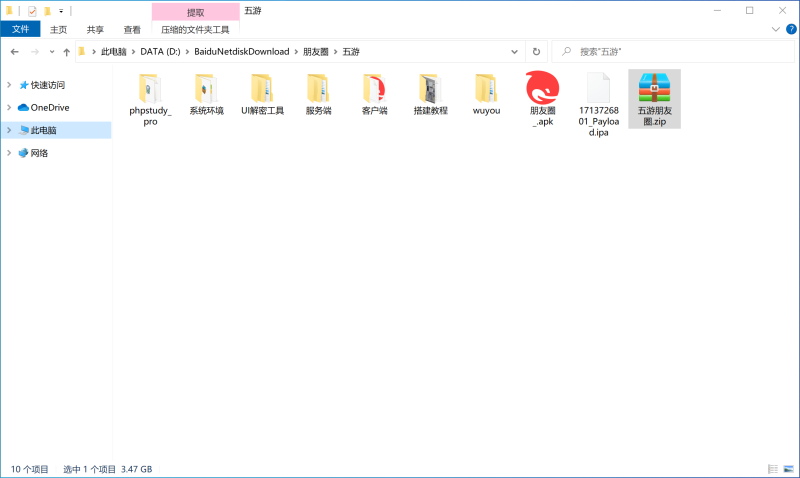Click the search box for 五游
This screenshot has width=800, height=478.
coord(670,51)
